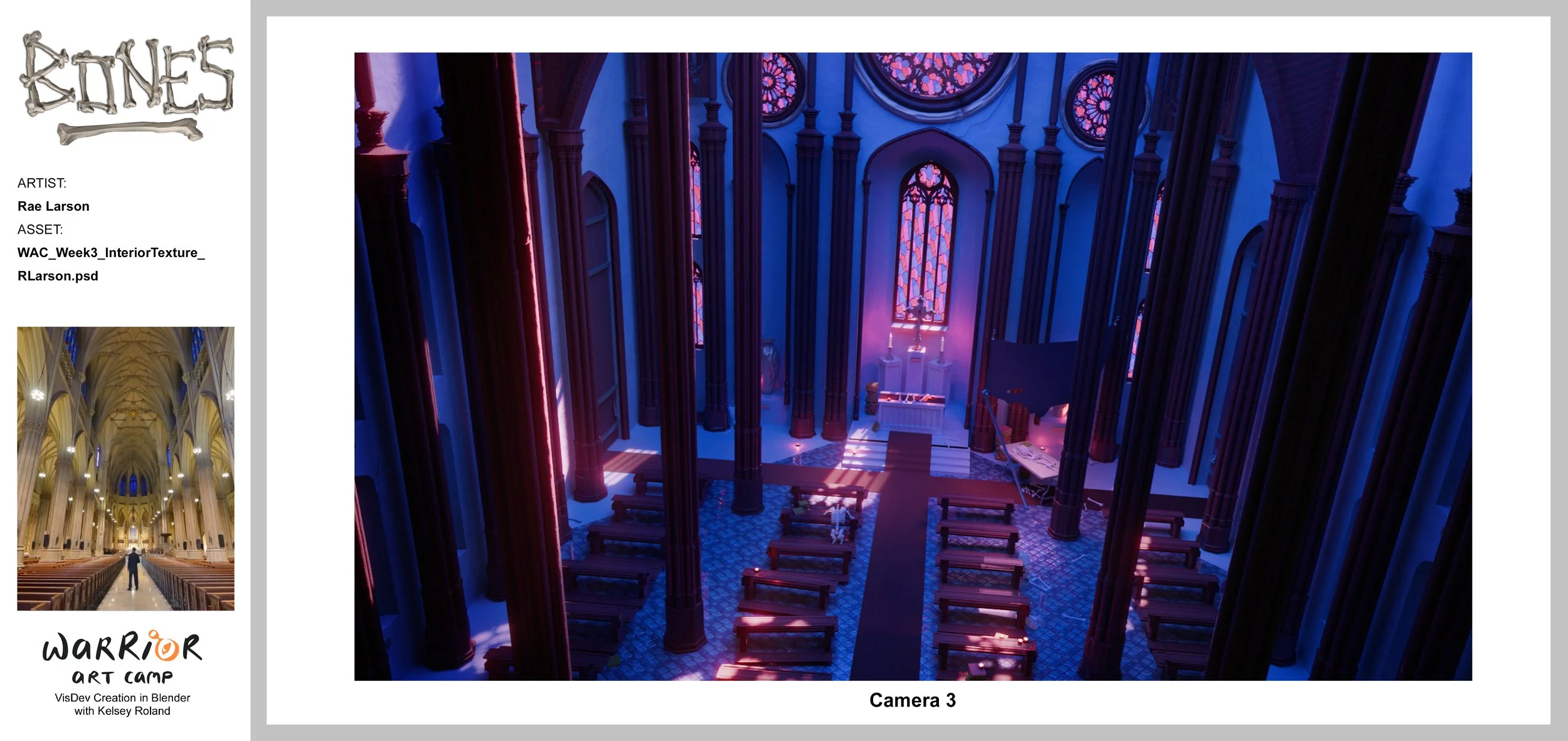
Task: Click the small rose window on the right
Action: click(x=1094, y=105)
